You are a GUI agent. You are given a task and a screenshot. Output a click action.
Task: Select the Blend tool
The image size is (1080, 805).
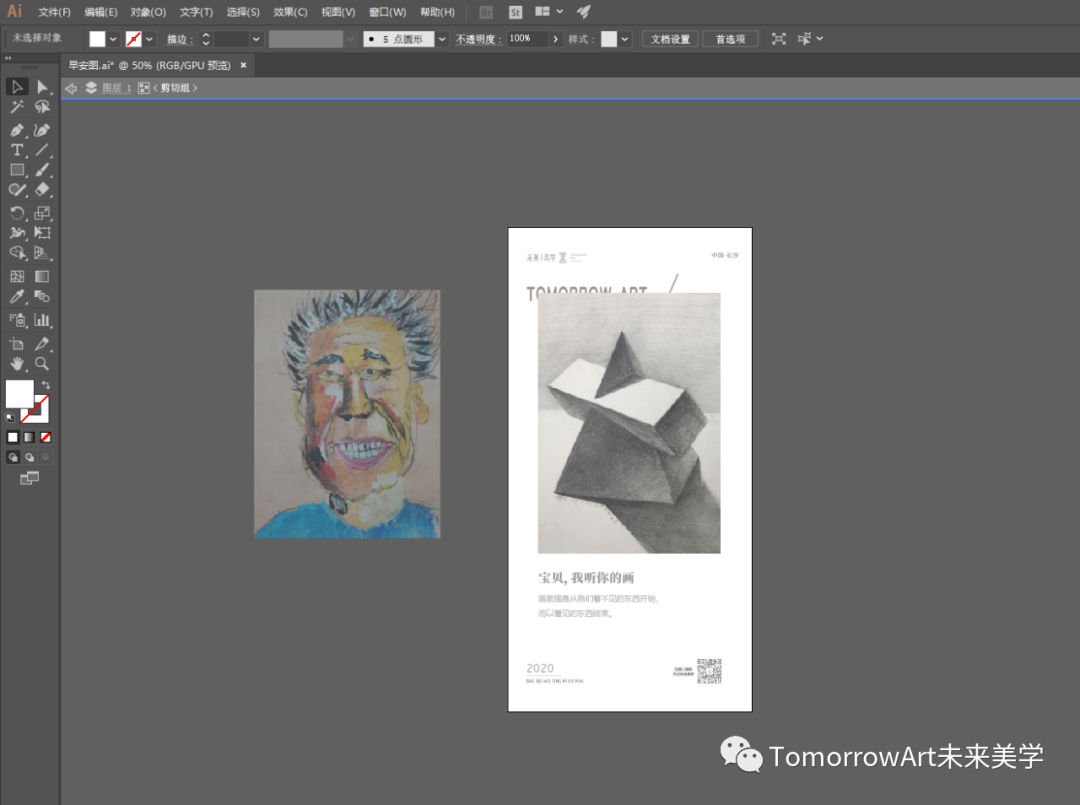tap(42, 297)
